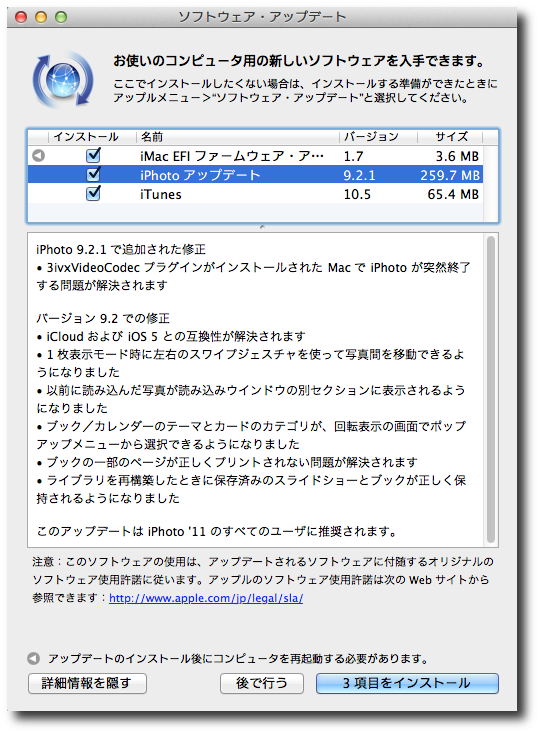Click size 3.6 MB cell
540x734 pixels.
click(457, 156)
